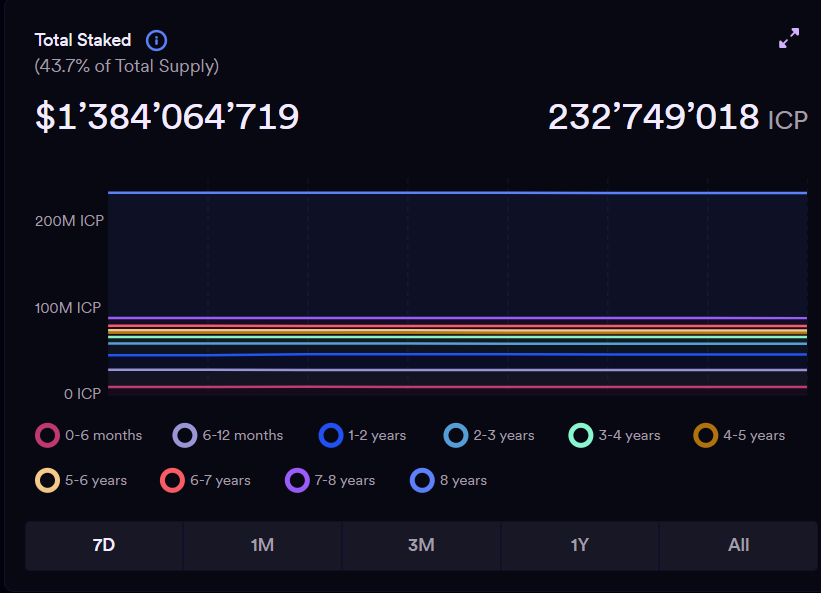Click the 0 ICP axis label
Screen dimensions: 821x593
click(x=83, y=394)
